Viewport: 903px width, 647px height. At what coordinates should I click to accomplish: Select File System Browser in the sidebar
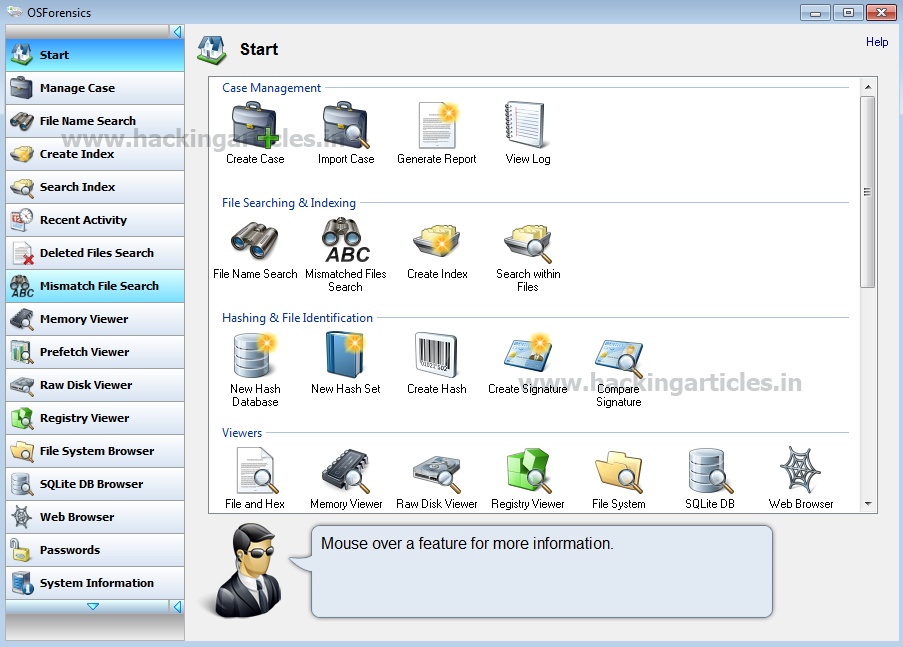click(95, 451)
